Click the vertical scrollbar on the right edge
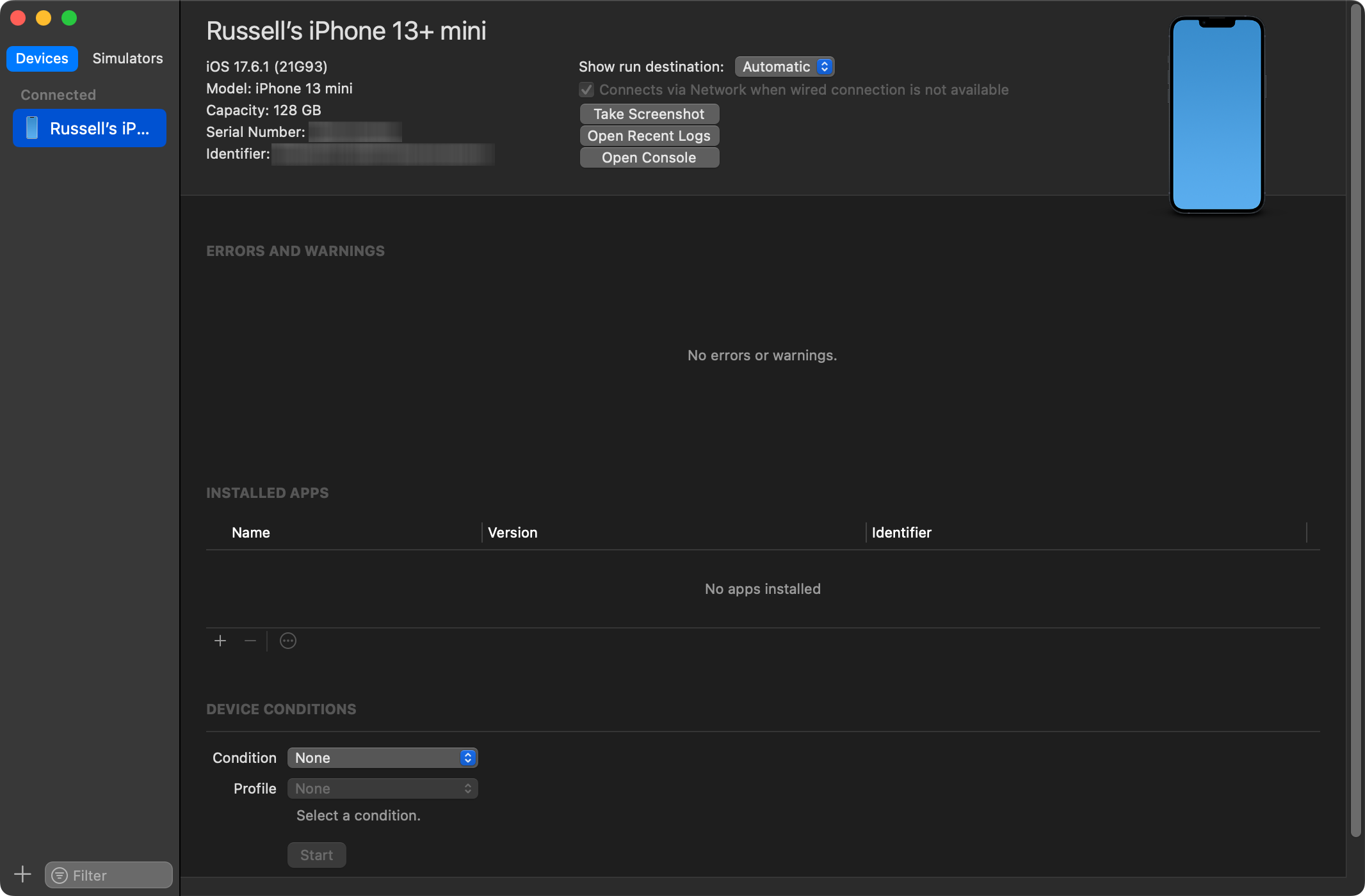Screen dimensions: 1365x896 coord(1355,416)
